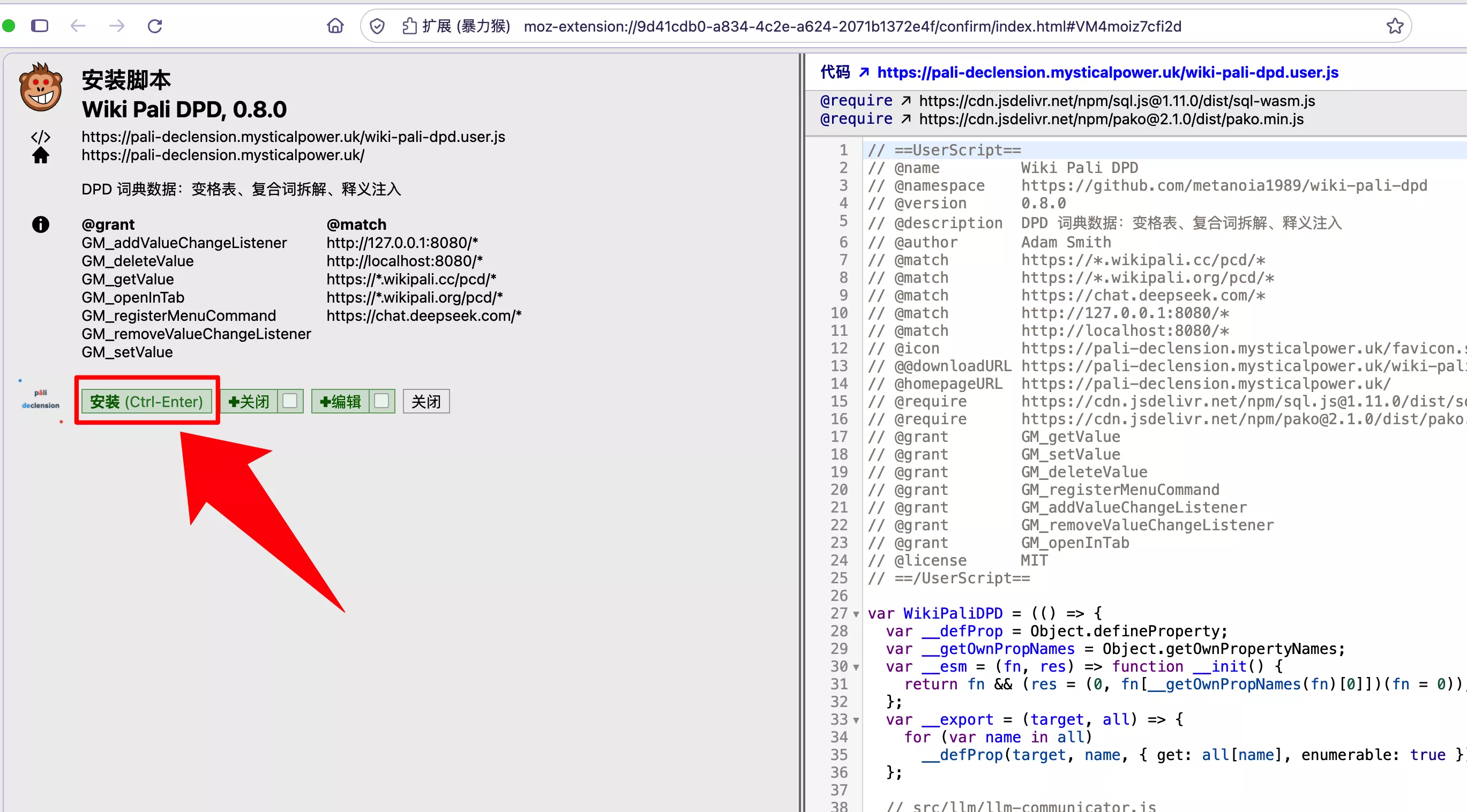Screen dimensions: 1467x812
Task: Click the +编辑 install and edit button
Action: coord(341,401)
